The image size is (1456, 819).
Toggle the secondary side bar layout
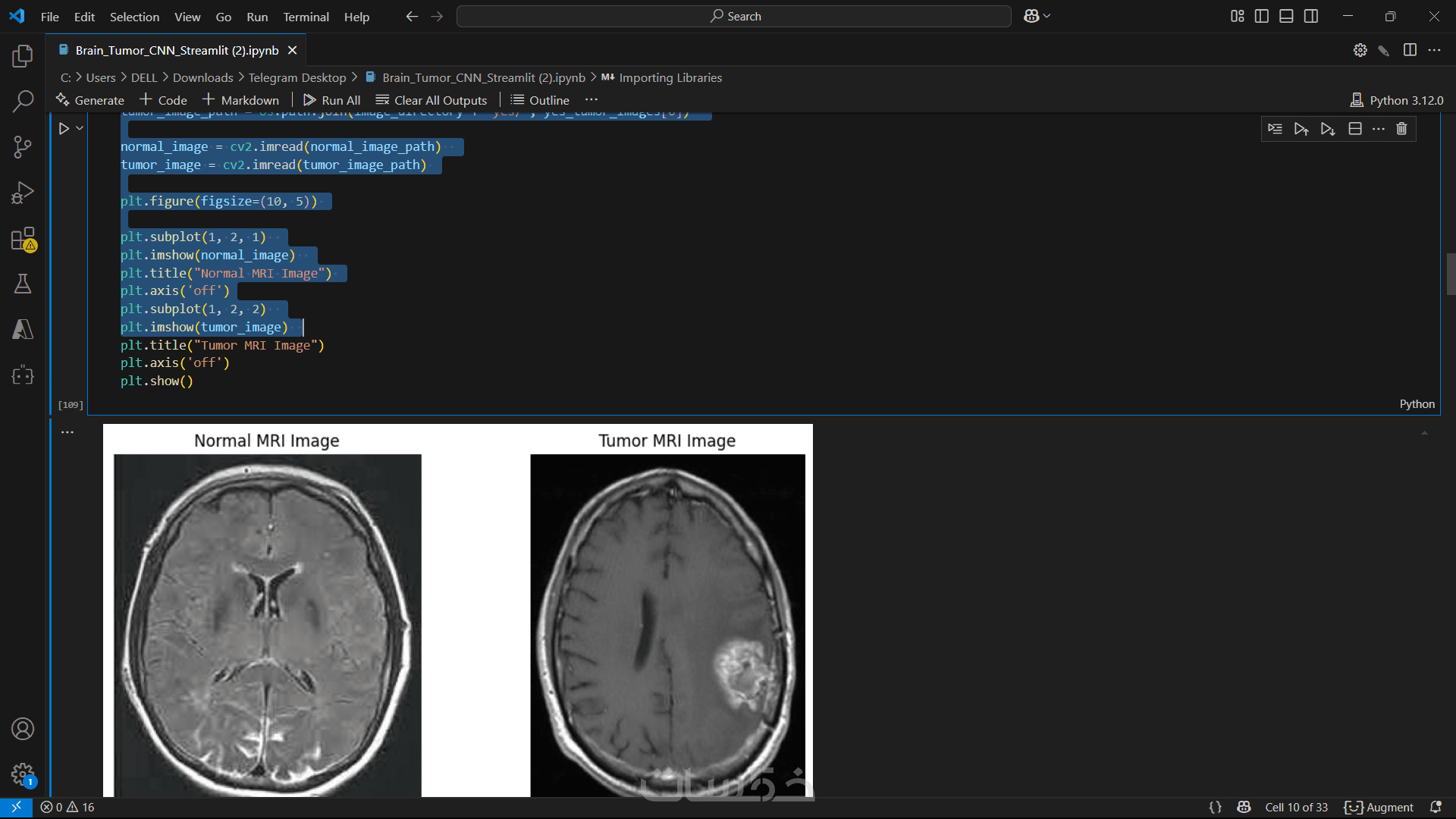point(1311,16)
